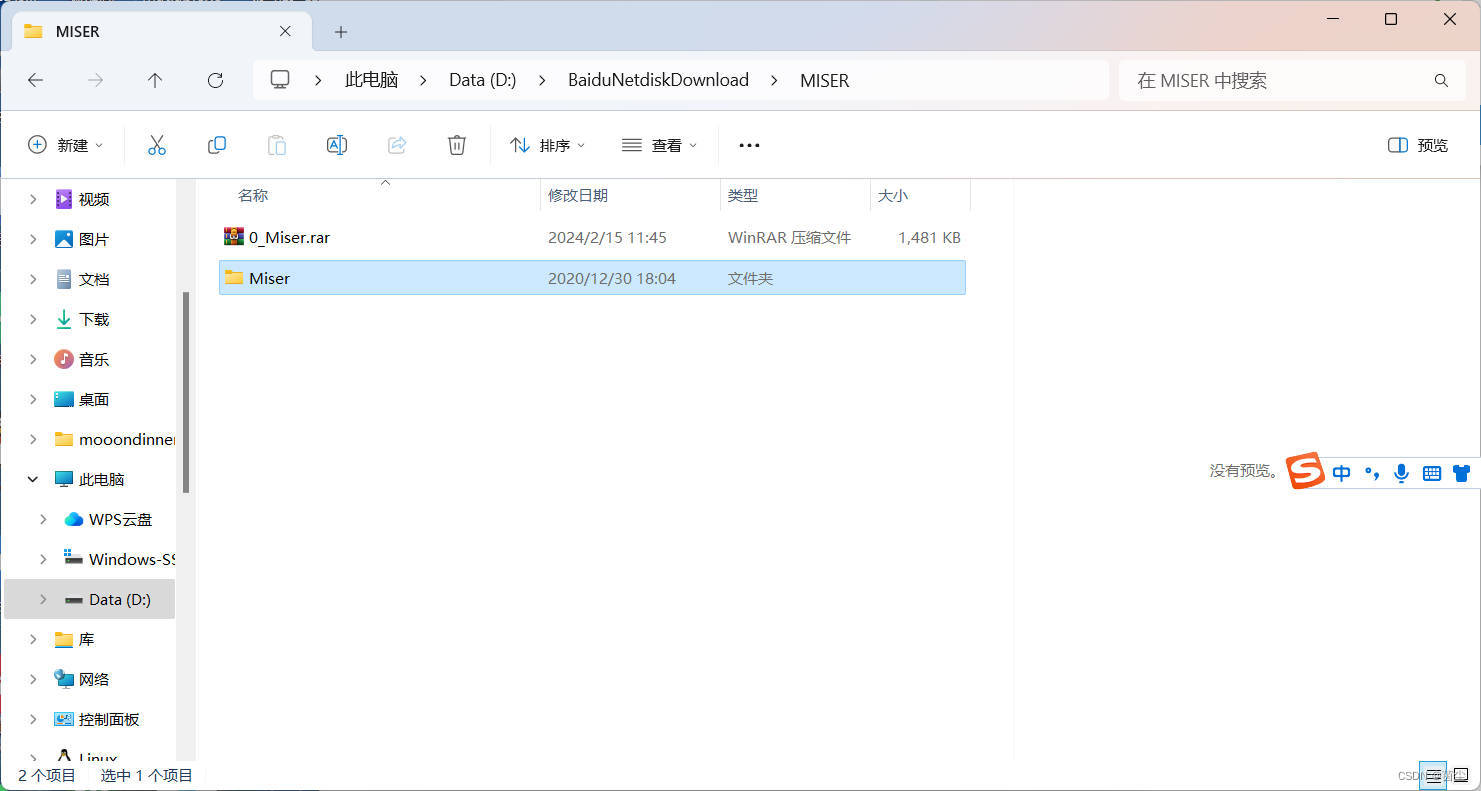
Task: Go up one folder with the up arrow
Action: [x=155, y=80]
